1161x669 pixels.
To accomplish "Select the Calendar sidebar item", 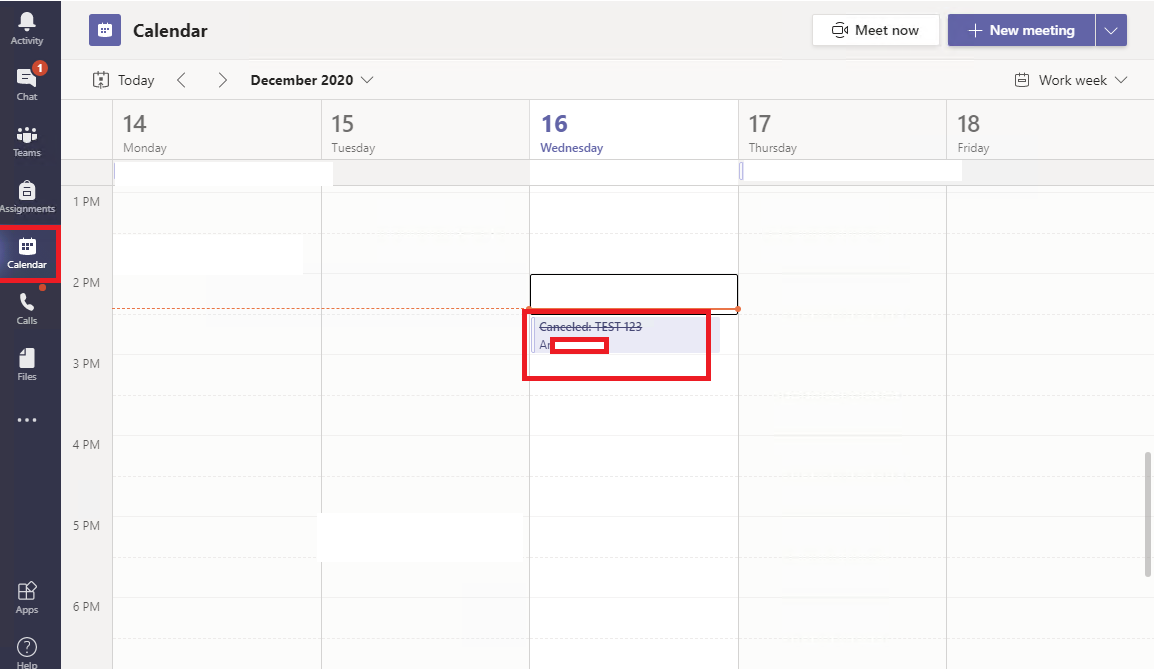I will pyautogui.click(x=27, y=253).
